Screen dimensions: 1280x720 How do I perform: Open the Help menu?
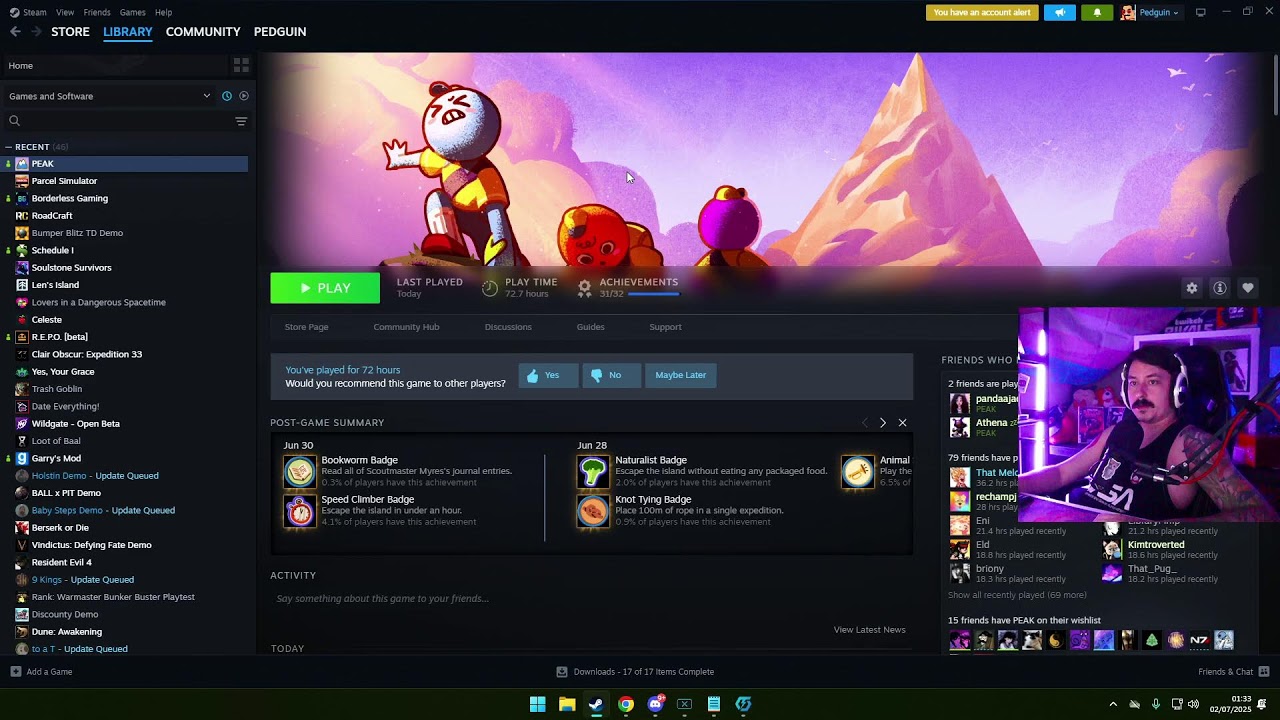[x=164, y=12]
